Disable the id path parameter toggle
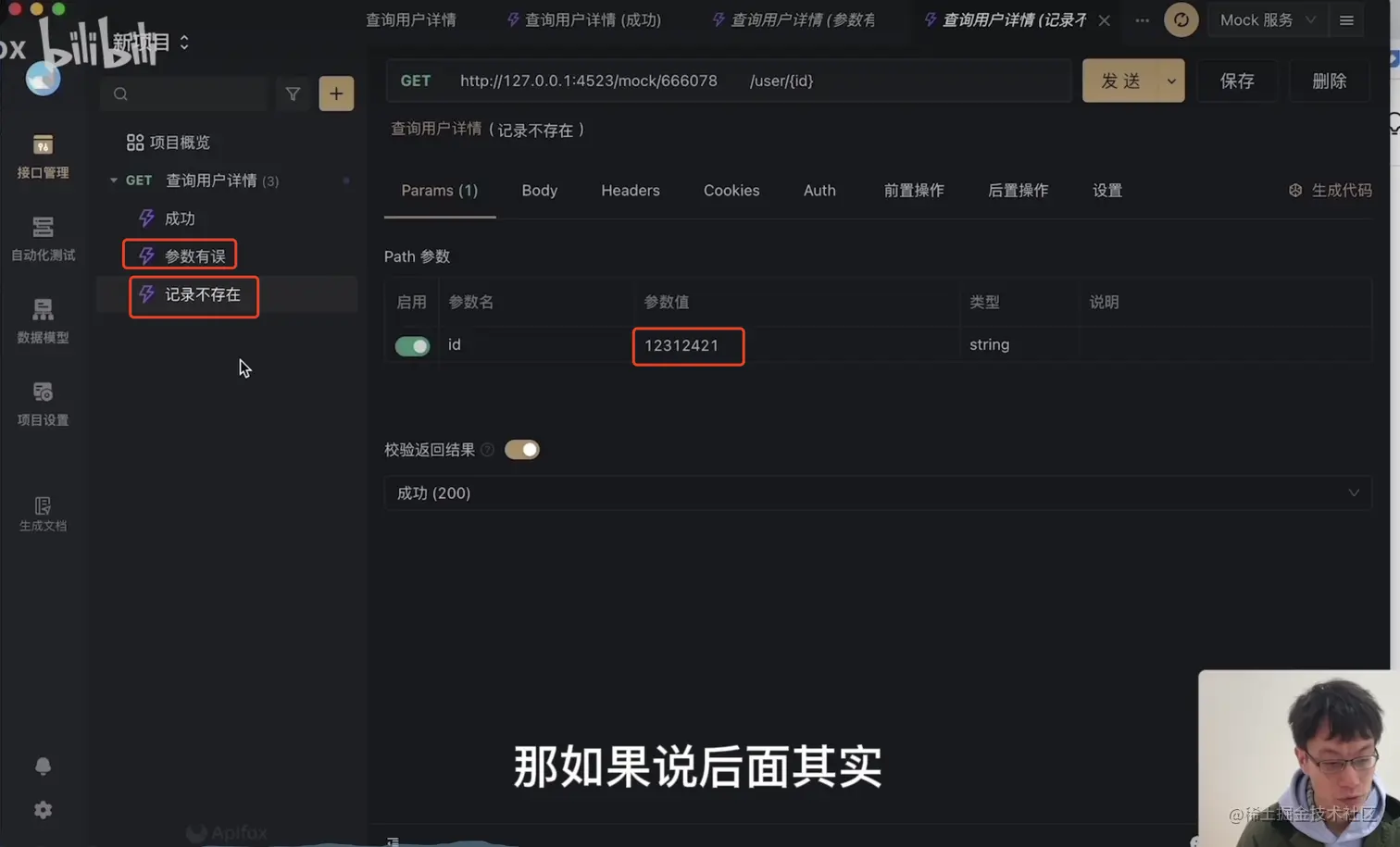Screen dimensions: 1400x847 click(412, 345)
